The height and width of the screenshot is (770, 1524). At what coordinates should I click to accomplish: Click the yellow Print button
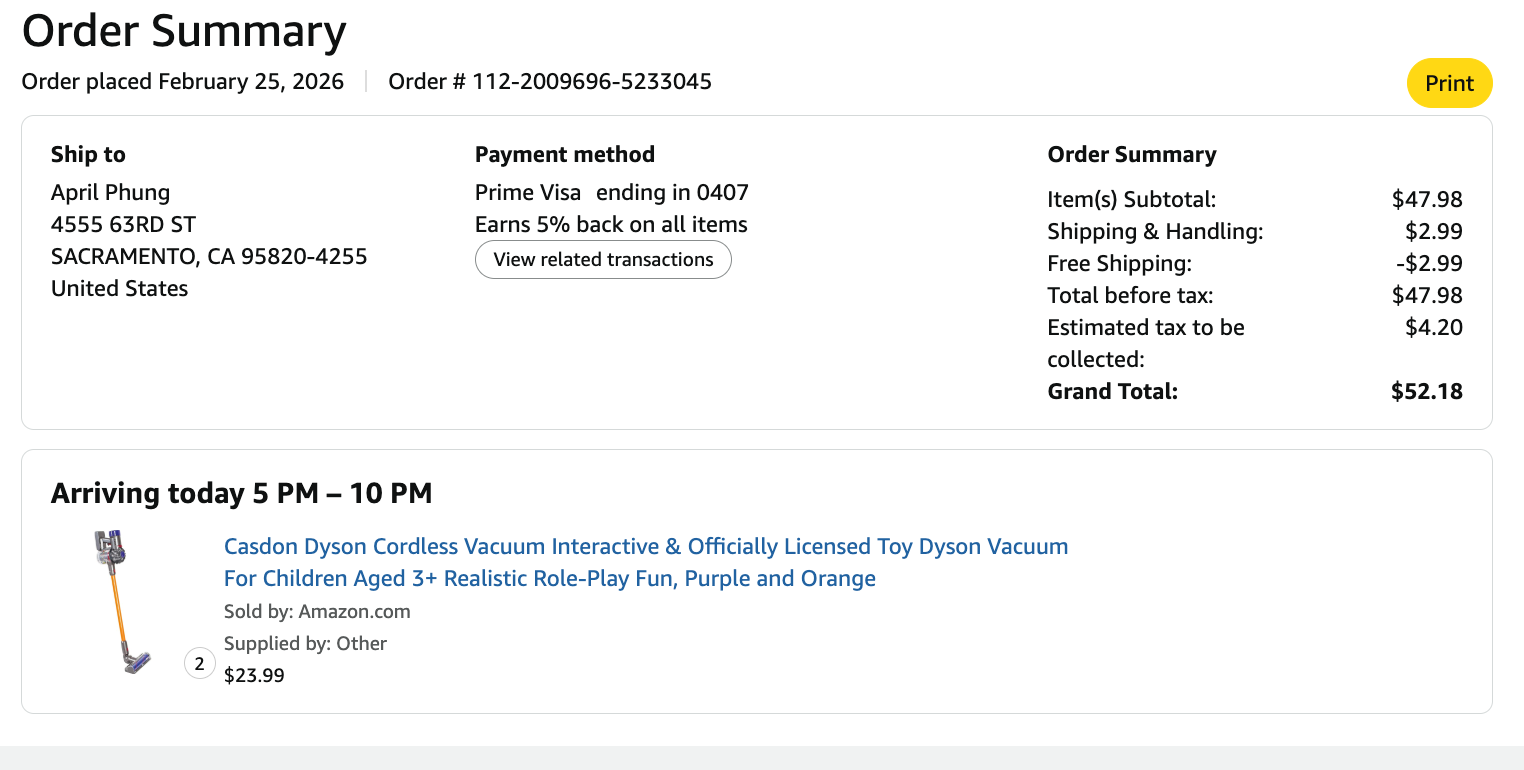1449,83
